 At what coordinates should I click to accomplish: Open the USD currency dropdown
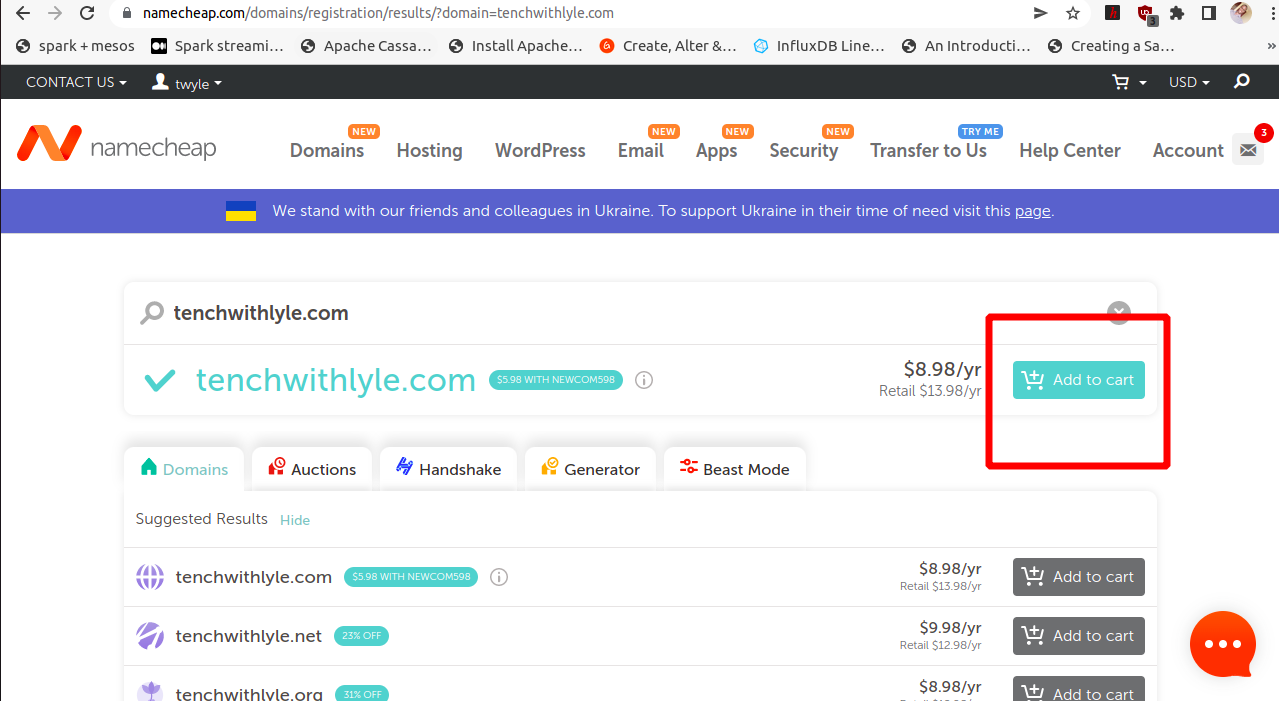coord(1188,82)
